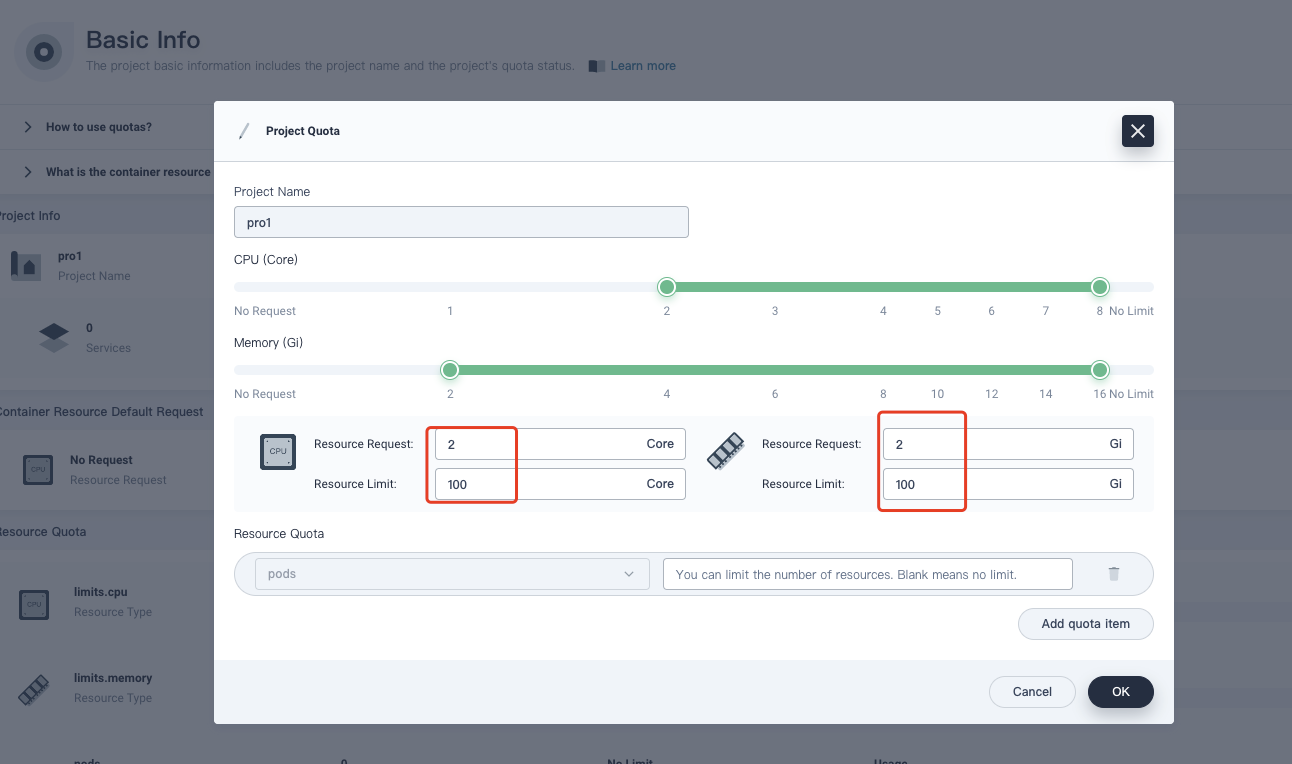Click the CPU chip icon near Resource Request fields
1292x764 pixels.
coord(277,451)
